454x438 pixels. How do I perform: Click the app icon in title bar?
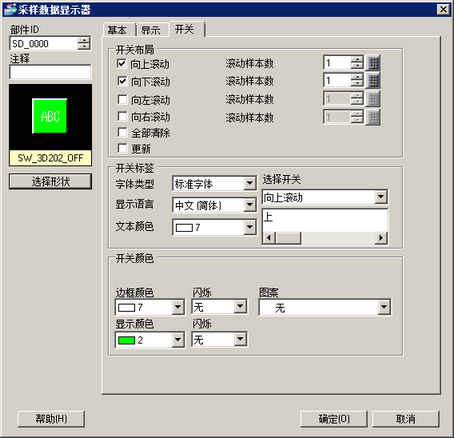pyautogui.click(x=9, y=9)
